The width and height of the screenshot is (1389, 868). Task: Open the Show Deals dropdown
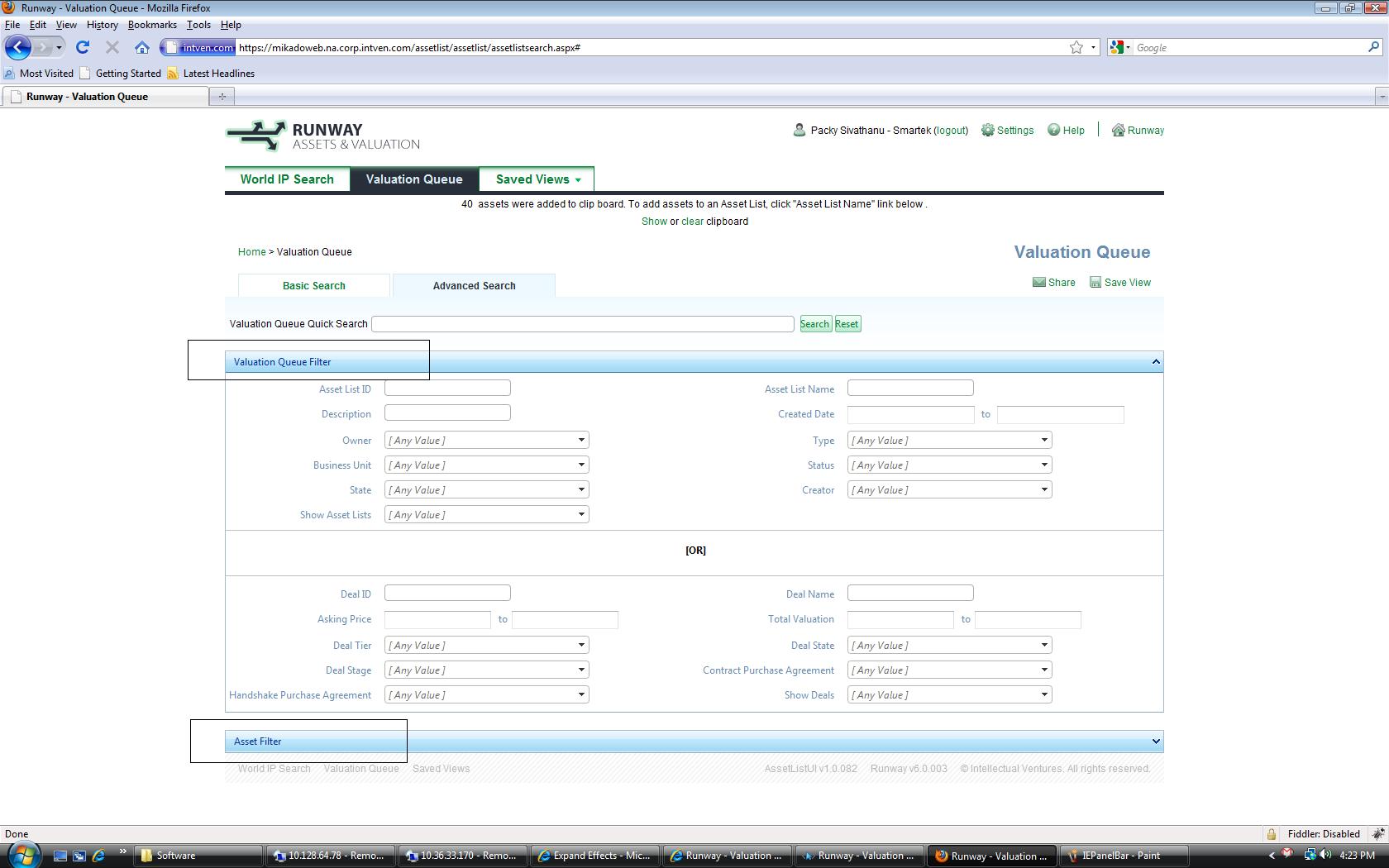[950, 695]
